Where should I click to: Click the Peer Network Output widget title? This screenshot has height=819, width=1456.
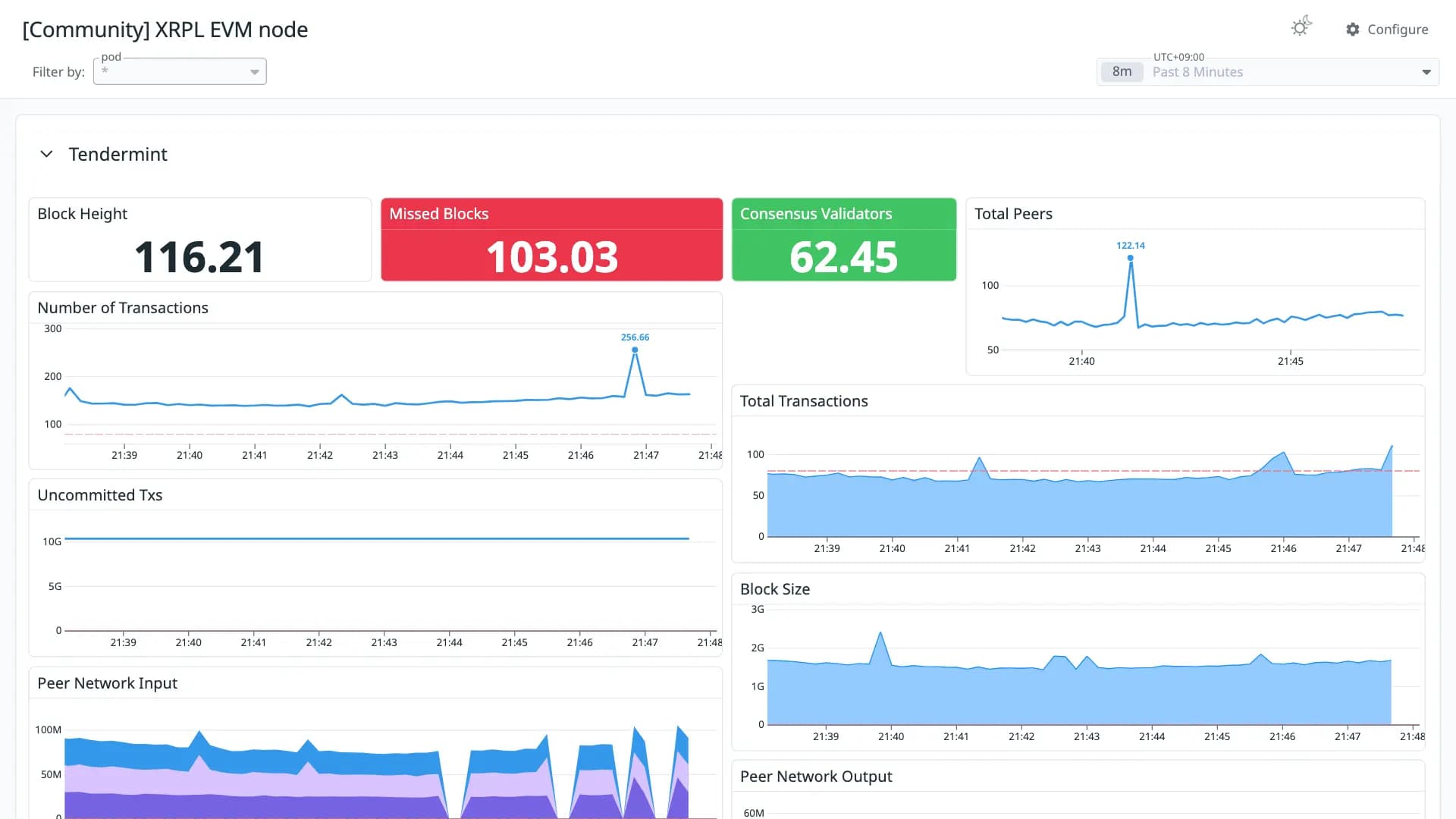tap(816, 777)
